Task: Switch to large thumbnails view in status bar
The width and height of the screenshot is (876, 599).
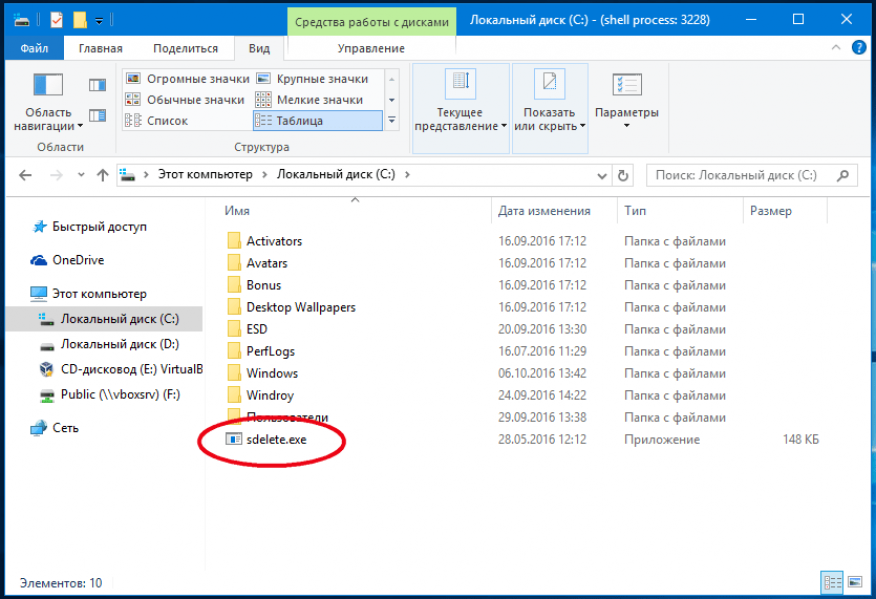Action: (x=854, y=582)
